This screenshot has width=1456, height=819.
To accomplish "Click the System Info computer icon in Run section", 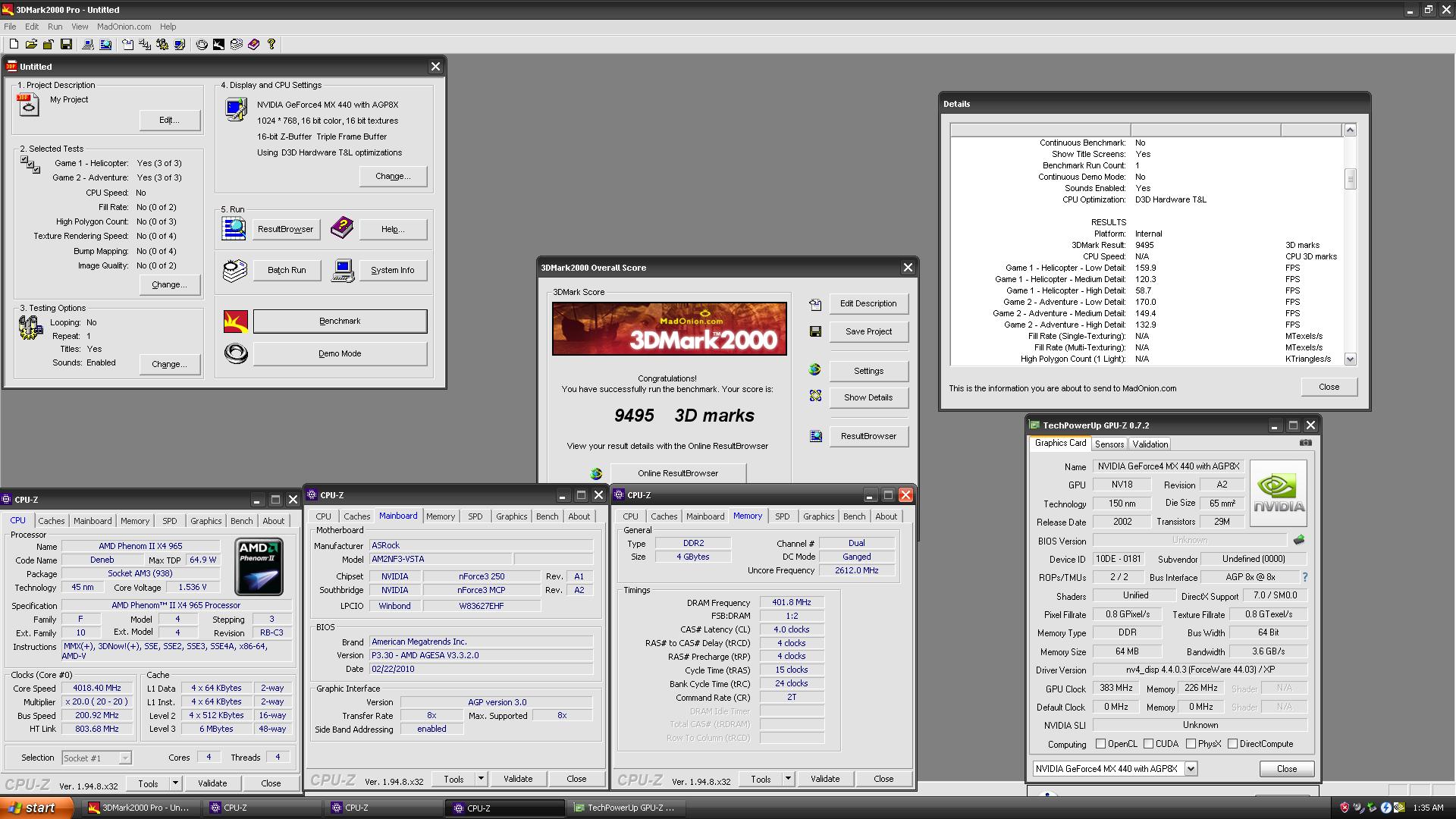I will point(343,270).
